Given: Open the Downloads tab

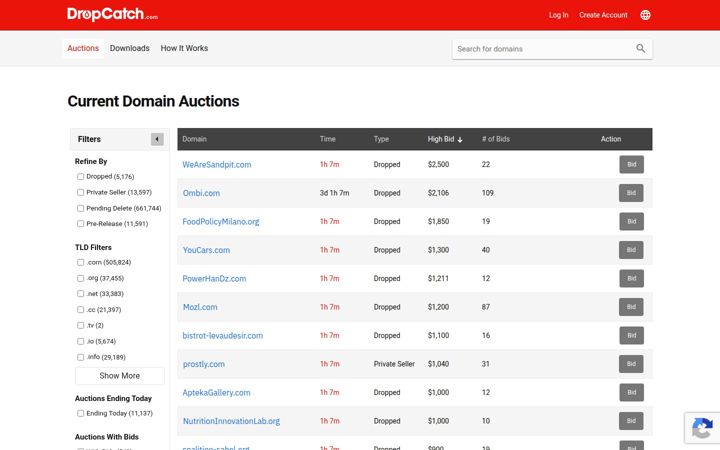Looking at the screenshot, I should (x=129, y=48).
